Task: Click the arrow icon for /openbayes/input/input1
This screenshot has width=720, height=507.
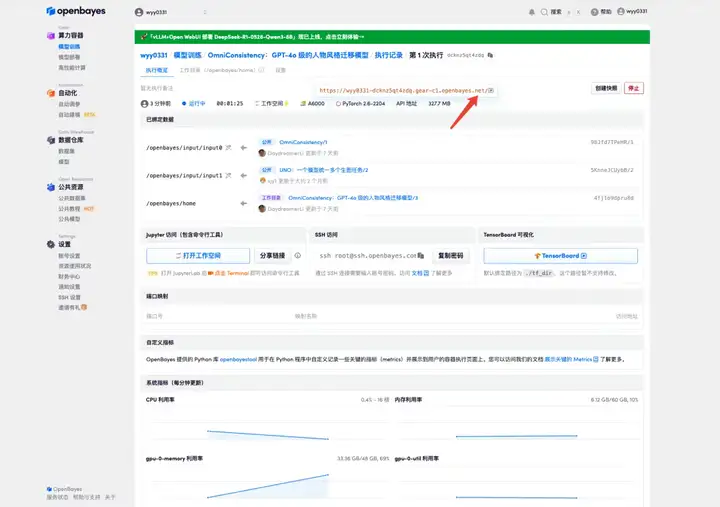Action: (x=243, y=175)
